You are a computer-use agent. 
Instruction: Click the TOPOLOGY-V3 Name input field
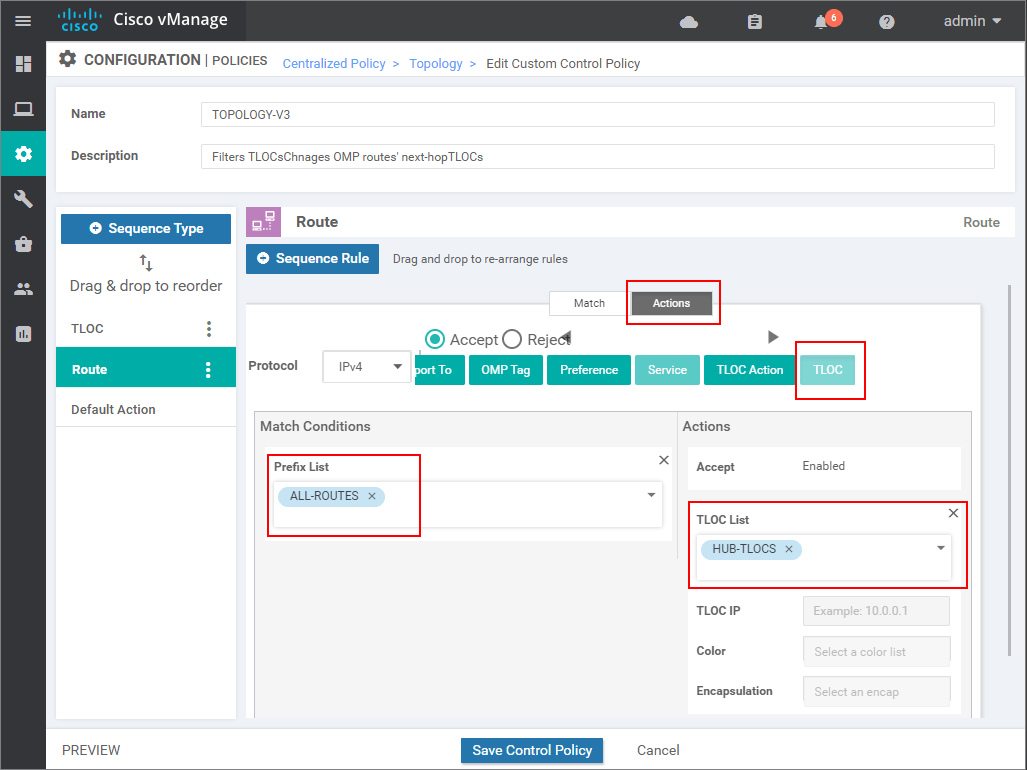click(596, 113)
